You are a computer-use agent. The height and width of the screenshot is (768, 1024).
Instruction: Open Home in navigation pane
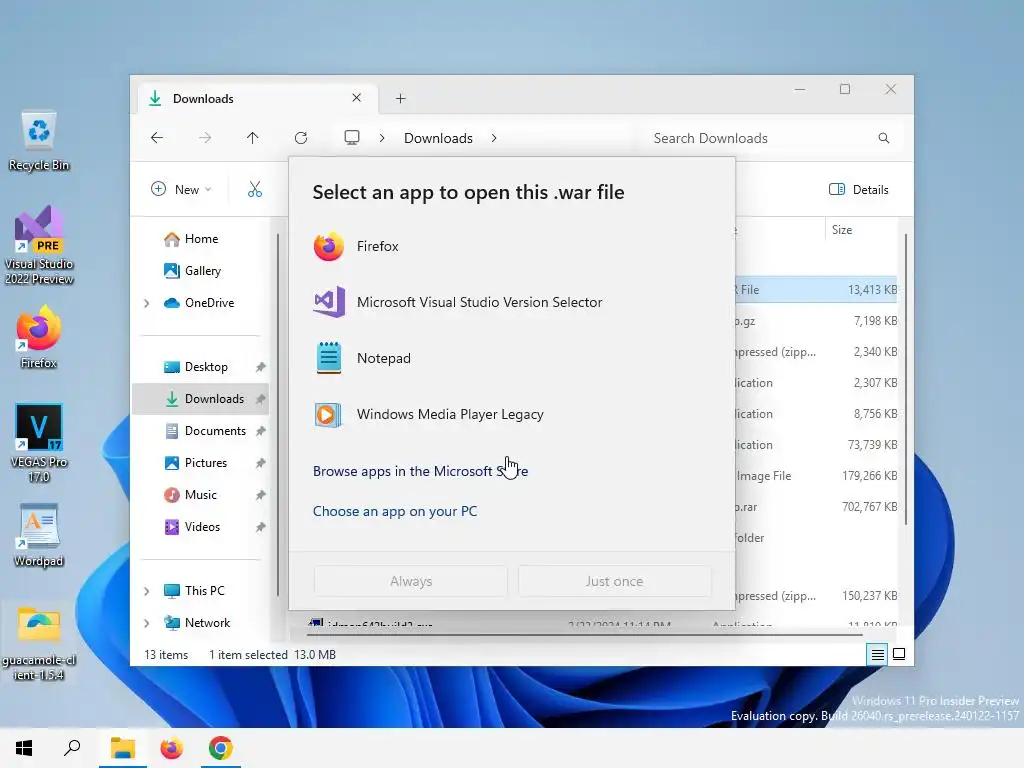202,239
